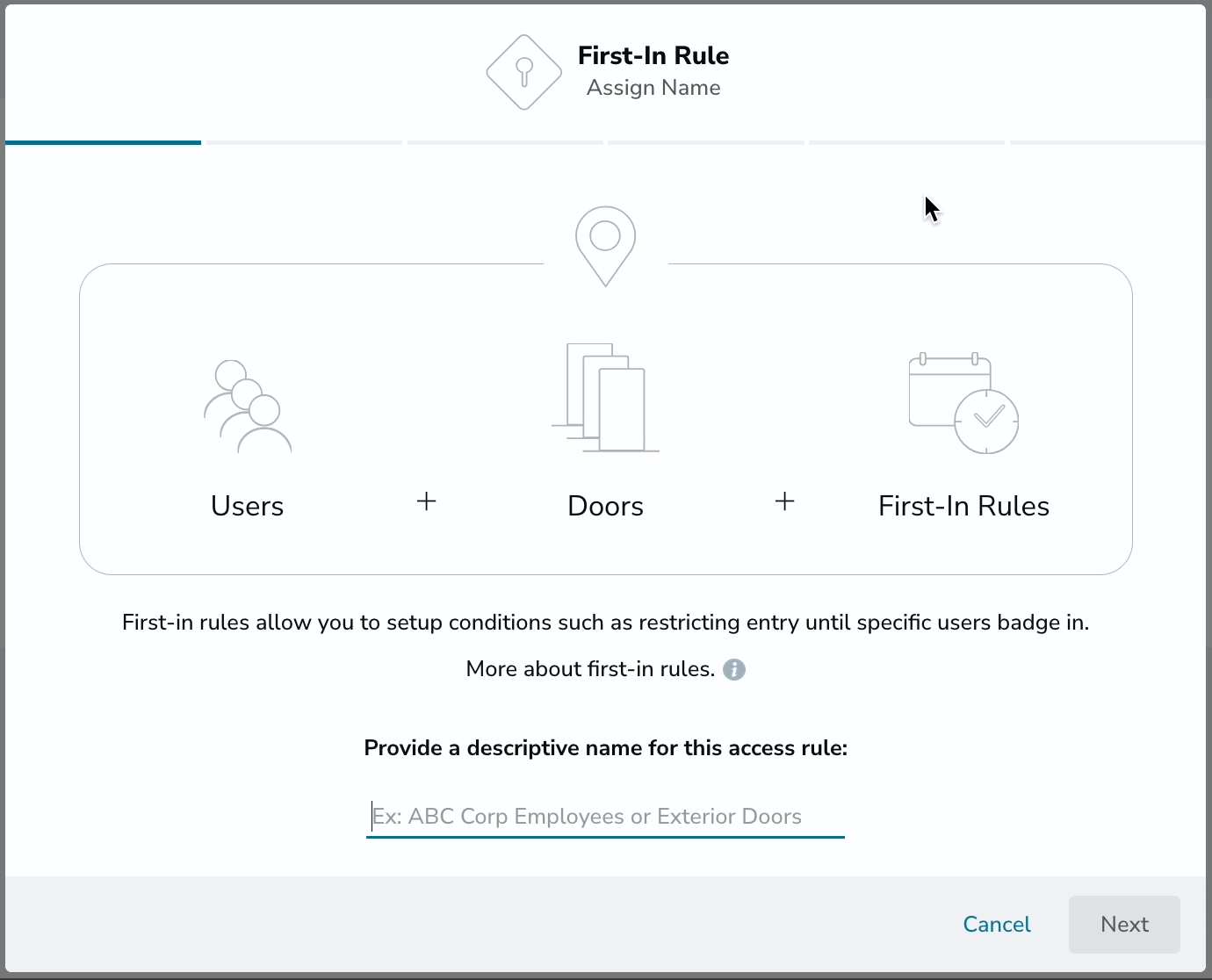This screenshot has height=980, width=1212.
Task: Click the Doors label
Action: [605, 507]
